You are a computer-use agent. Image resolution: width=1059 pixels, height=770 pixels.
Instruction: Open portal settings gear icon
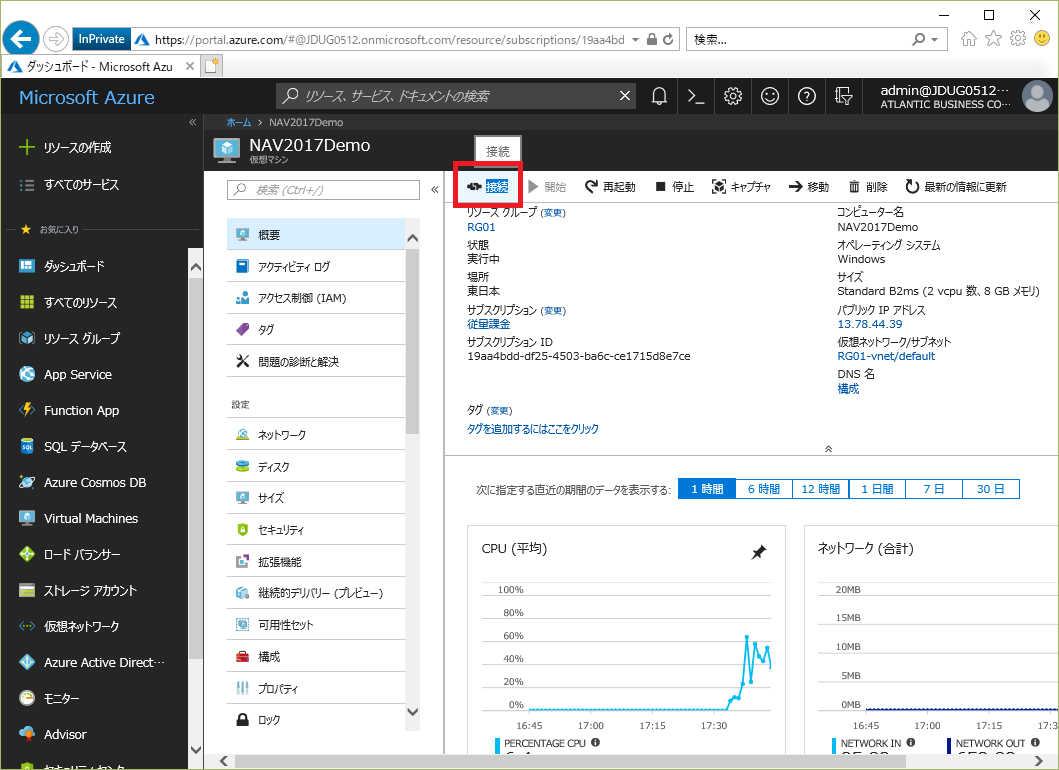(x=733, y=97)
